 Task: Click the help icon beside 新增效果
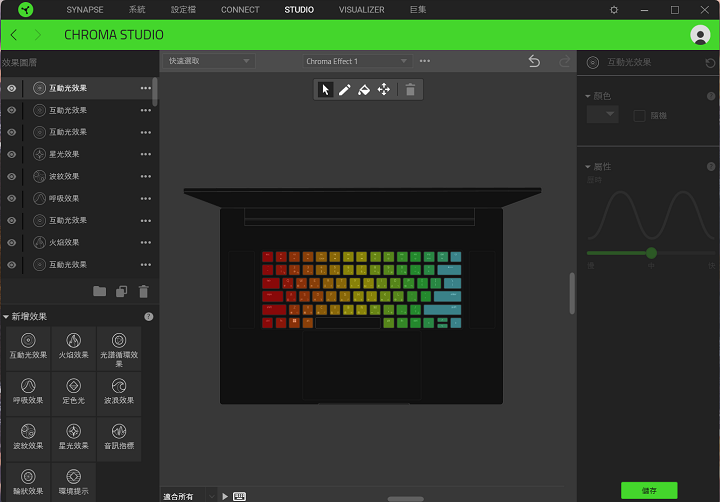pyautogui.click(x=148, y=316)
